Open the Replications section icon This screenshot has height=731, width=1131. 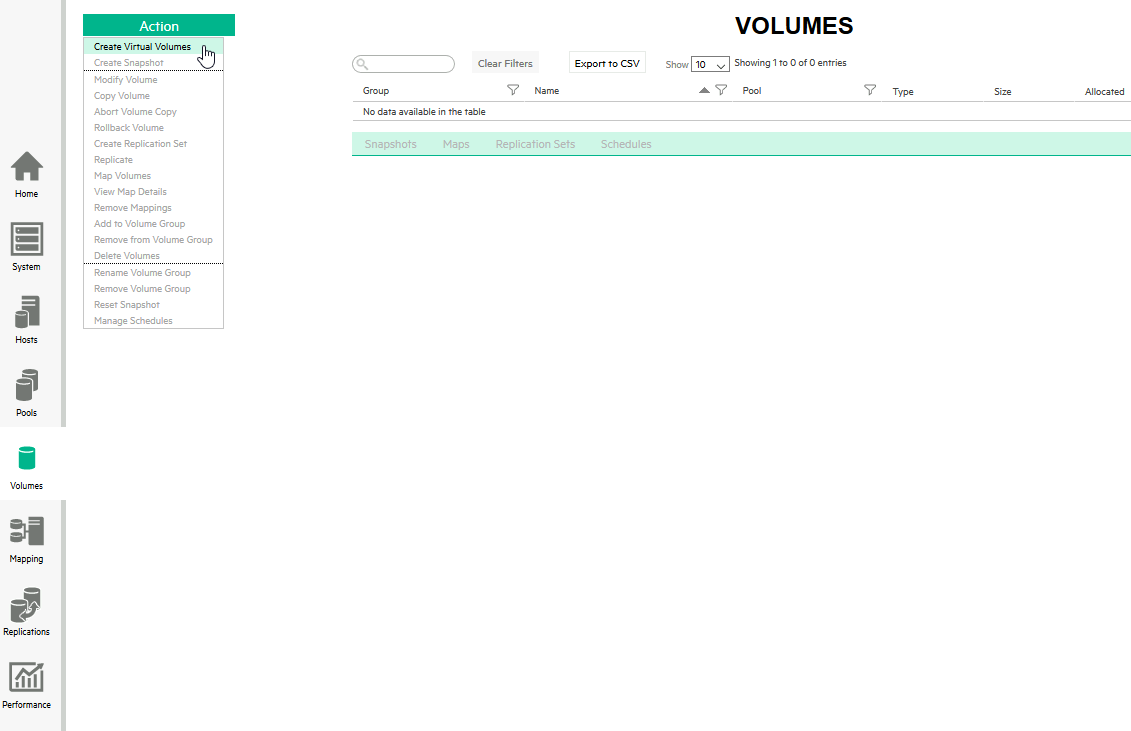27,605
